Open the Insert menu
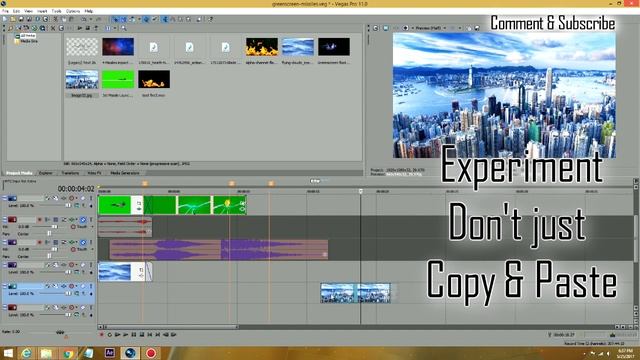The width and height of the screenshot is (640, 360). tap(42, 11)
